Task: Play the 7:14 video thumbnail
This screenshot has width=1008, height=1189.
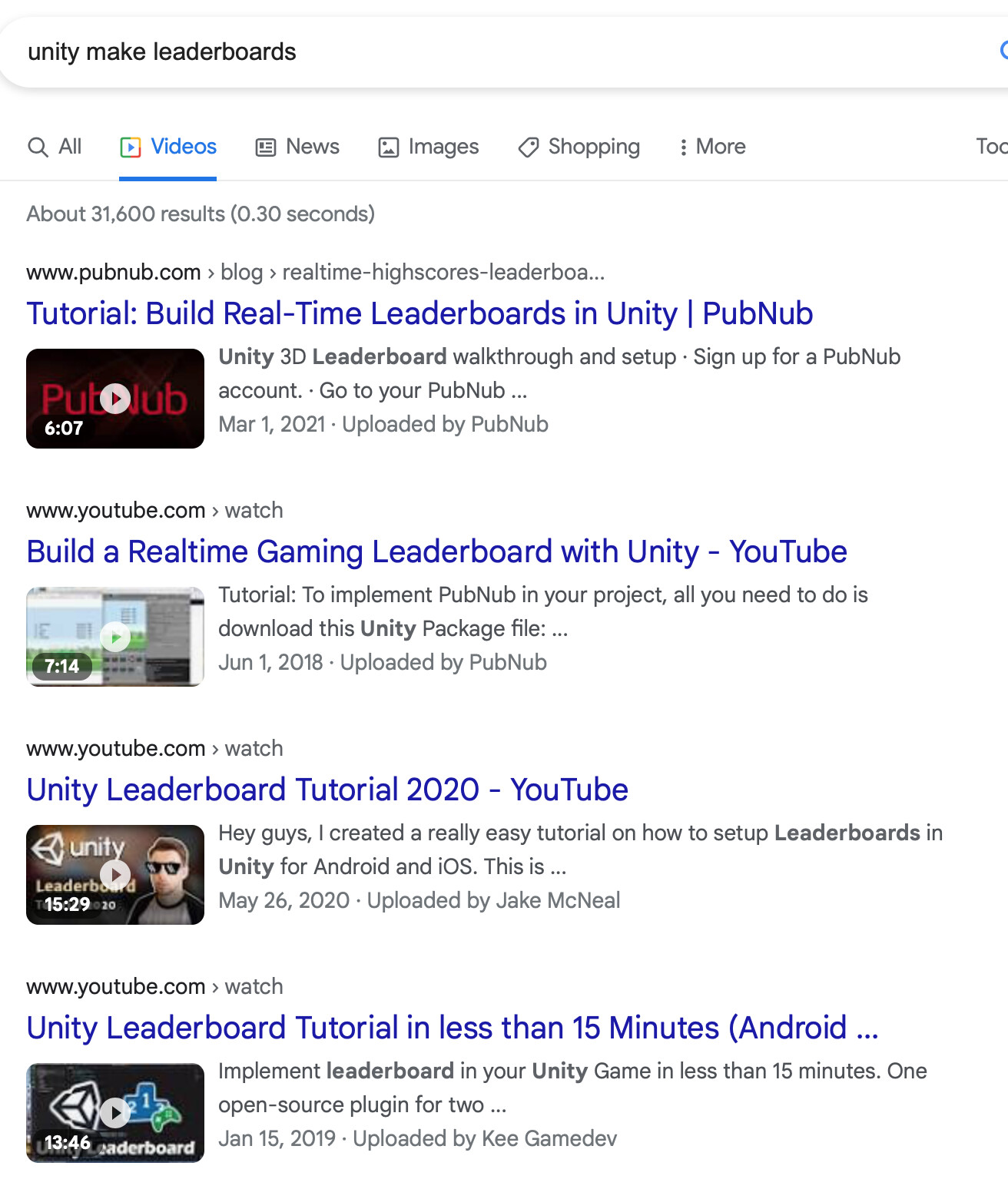Action: [x=115, y=637]
